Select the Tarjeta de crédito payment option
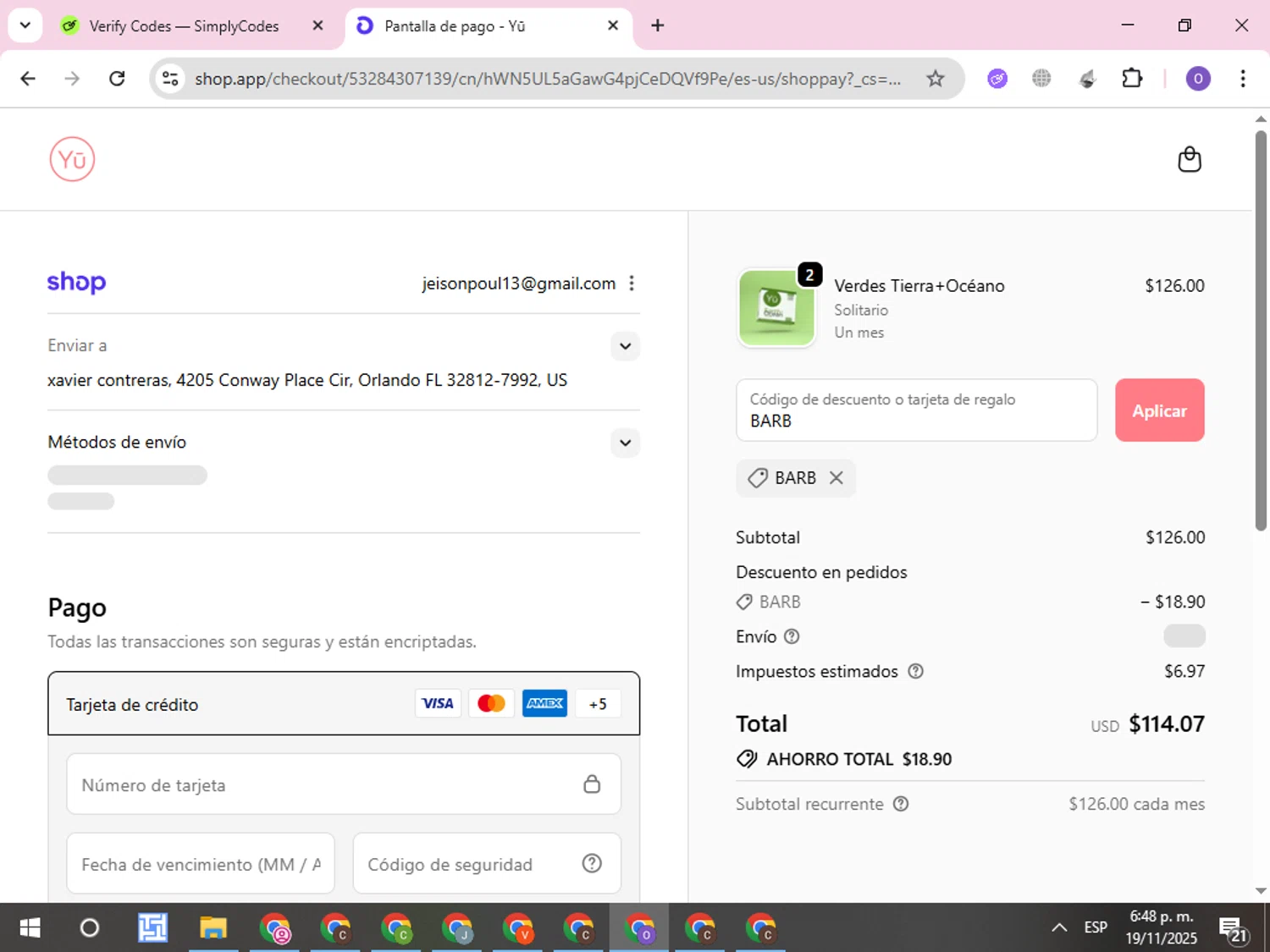Image resolution: width=1270 pixels, height=952 pixels. click(x=344, y=704)
